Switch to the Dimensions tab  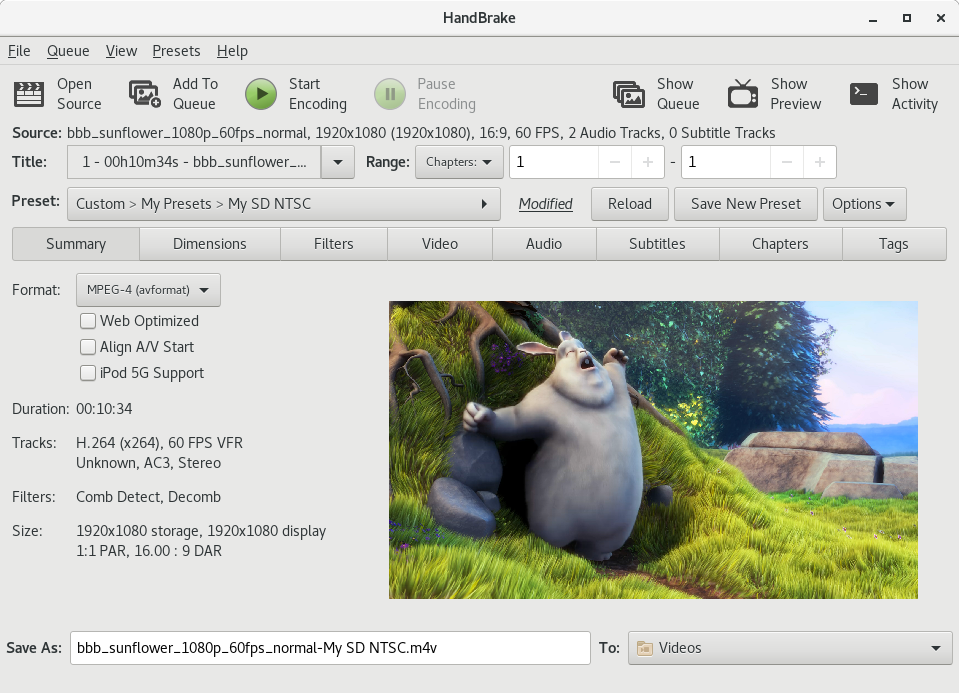[x=210, y=244]
